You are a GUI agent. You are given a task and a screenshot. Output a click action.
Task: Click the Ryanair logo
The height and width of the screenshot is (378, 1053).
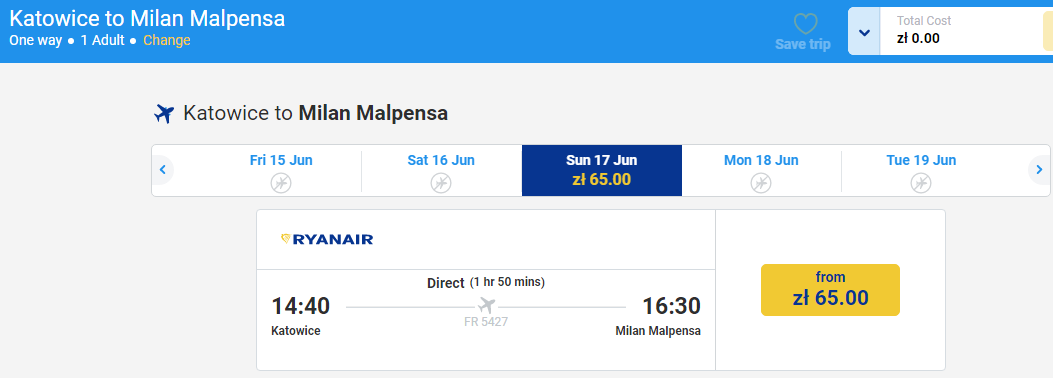tap(326, 240)
